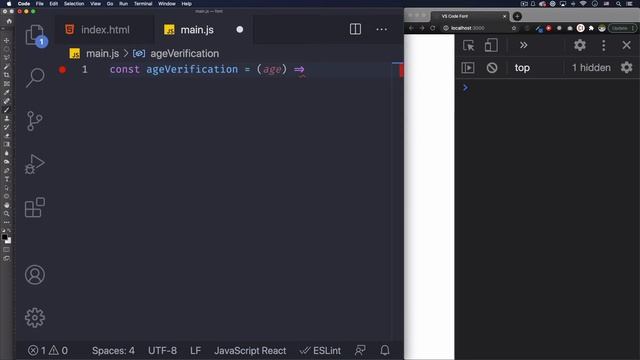Image resolution: width=640 pixels, height=360 pixels.
Task: Reload the localhost page
Action: [x=433, y=28]
